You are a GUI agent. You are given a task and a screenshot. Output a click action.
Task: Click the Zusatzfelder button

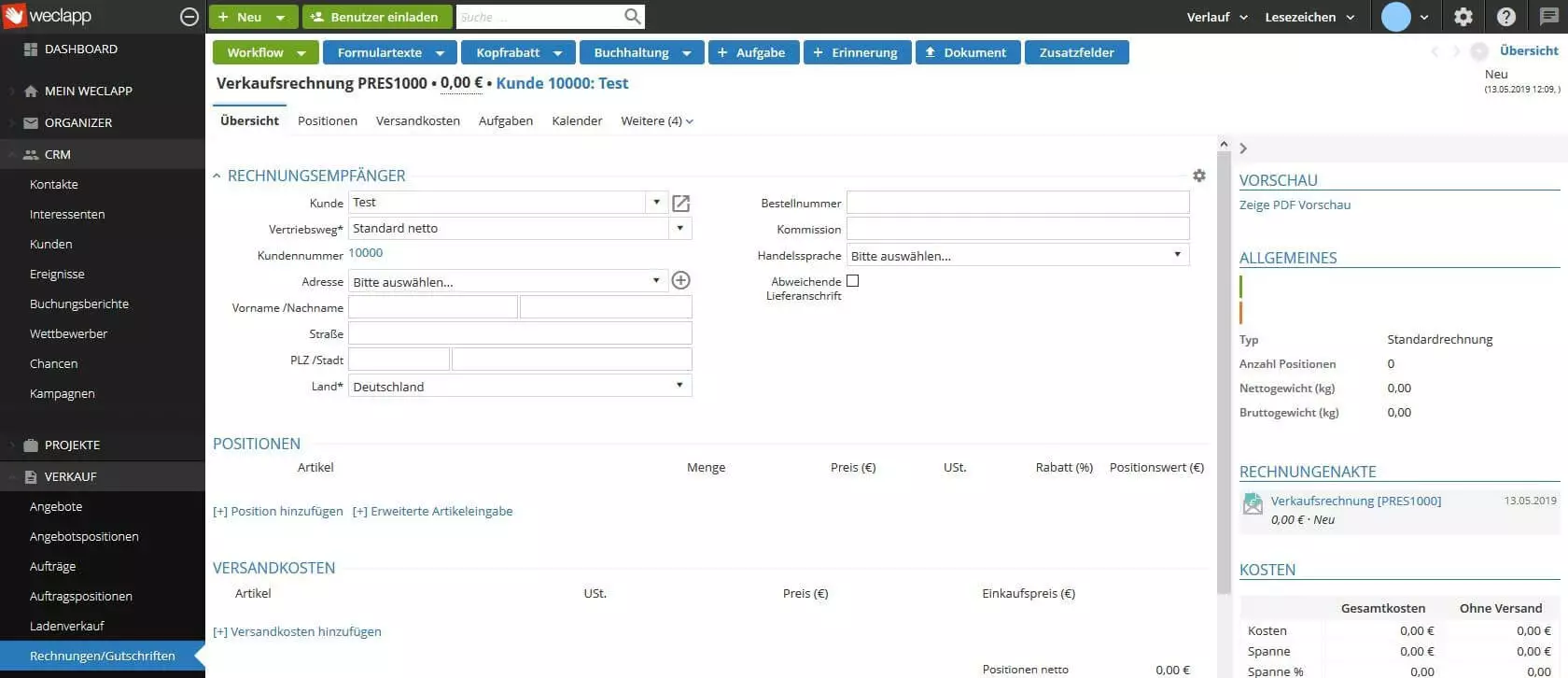click(1076, 52)
